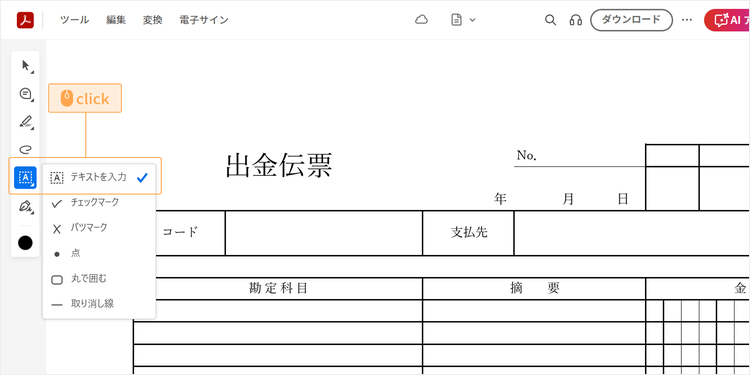Open the AI assistant button
750x375 pixels.
click(x=727, y=20)
